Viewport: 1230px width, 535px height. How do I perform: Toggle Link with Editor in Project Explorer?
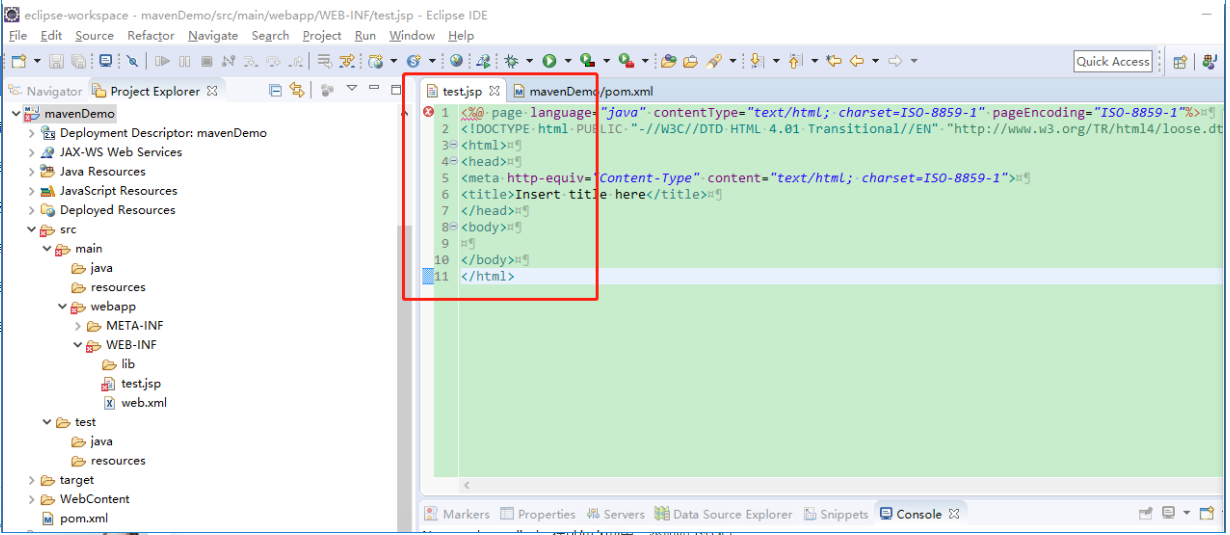coord(296,90)
